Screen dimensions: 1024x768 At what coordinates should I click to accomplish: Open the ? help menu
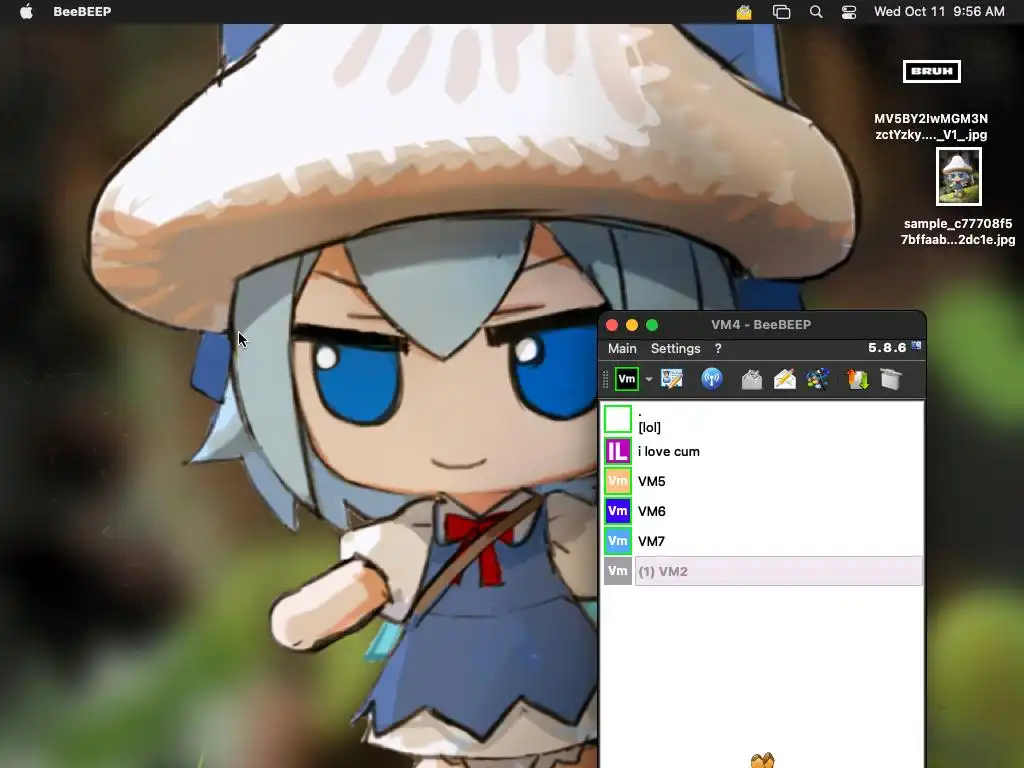click(x=718, y=349)
